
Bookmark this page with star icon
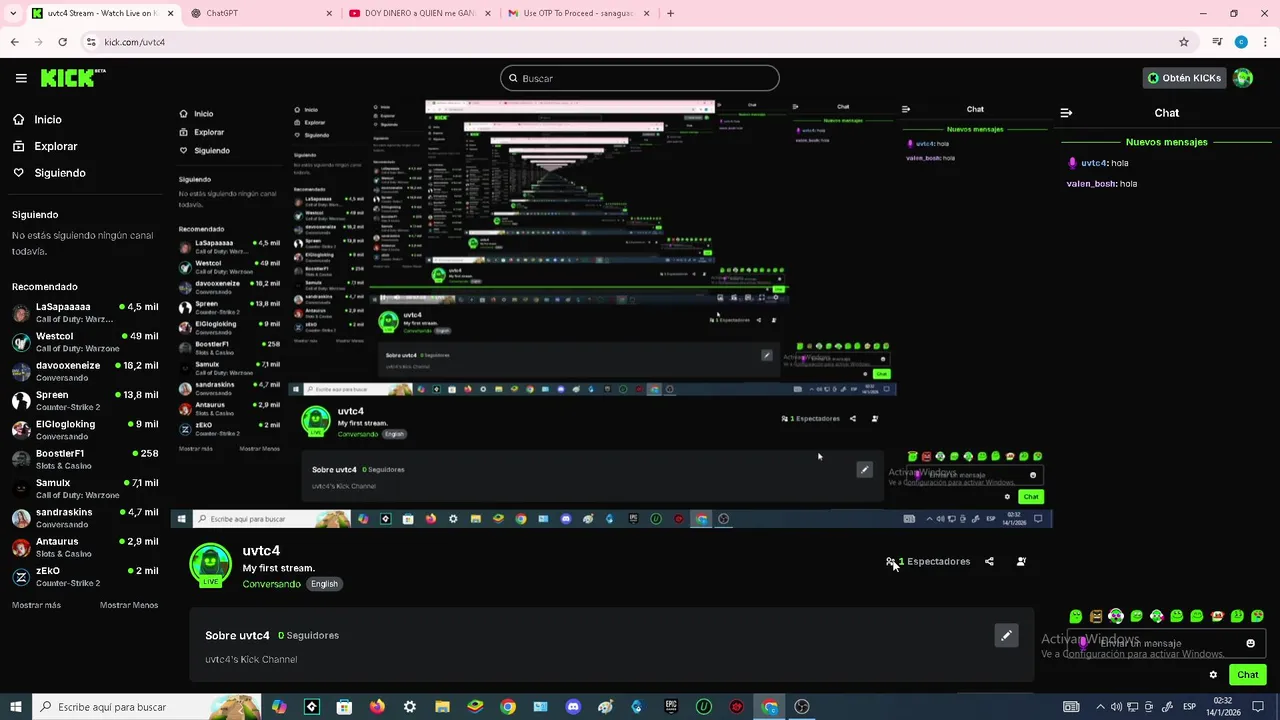pyautogui.click(x=1184, y=42)
